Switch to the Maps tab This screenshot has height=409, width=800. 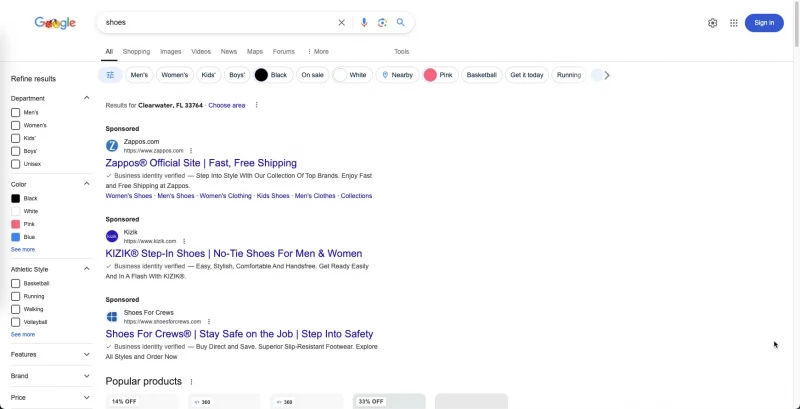coord(255,52)
